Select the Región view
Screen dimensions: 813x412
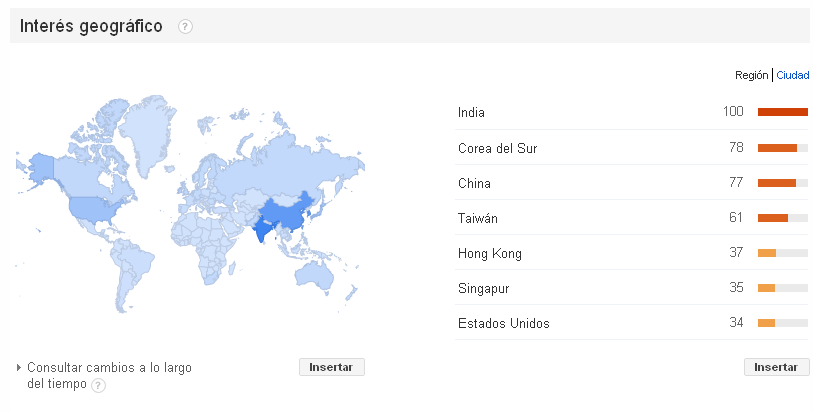[751, 75]
